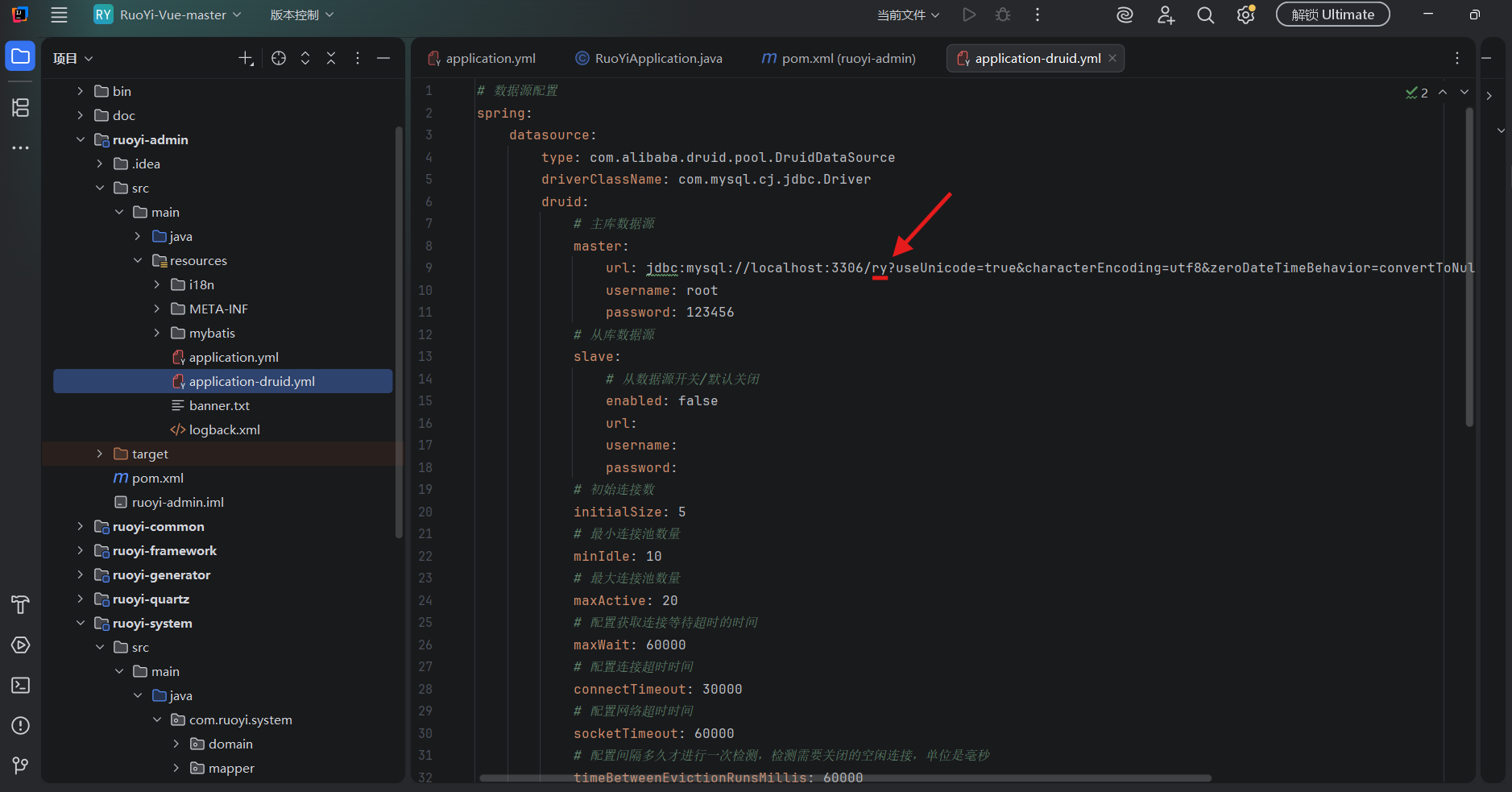Screen dimensions: 1512x792
Task: Click the Debug bug icon
Action: [1003, 15]
